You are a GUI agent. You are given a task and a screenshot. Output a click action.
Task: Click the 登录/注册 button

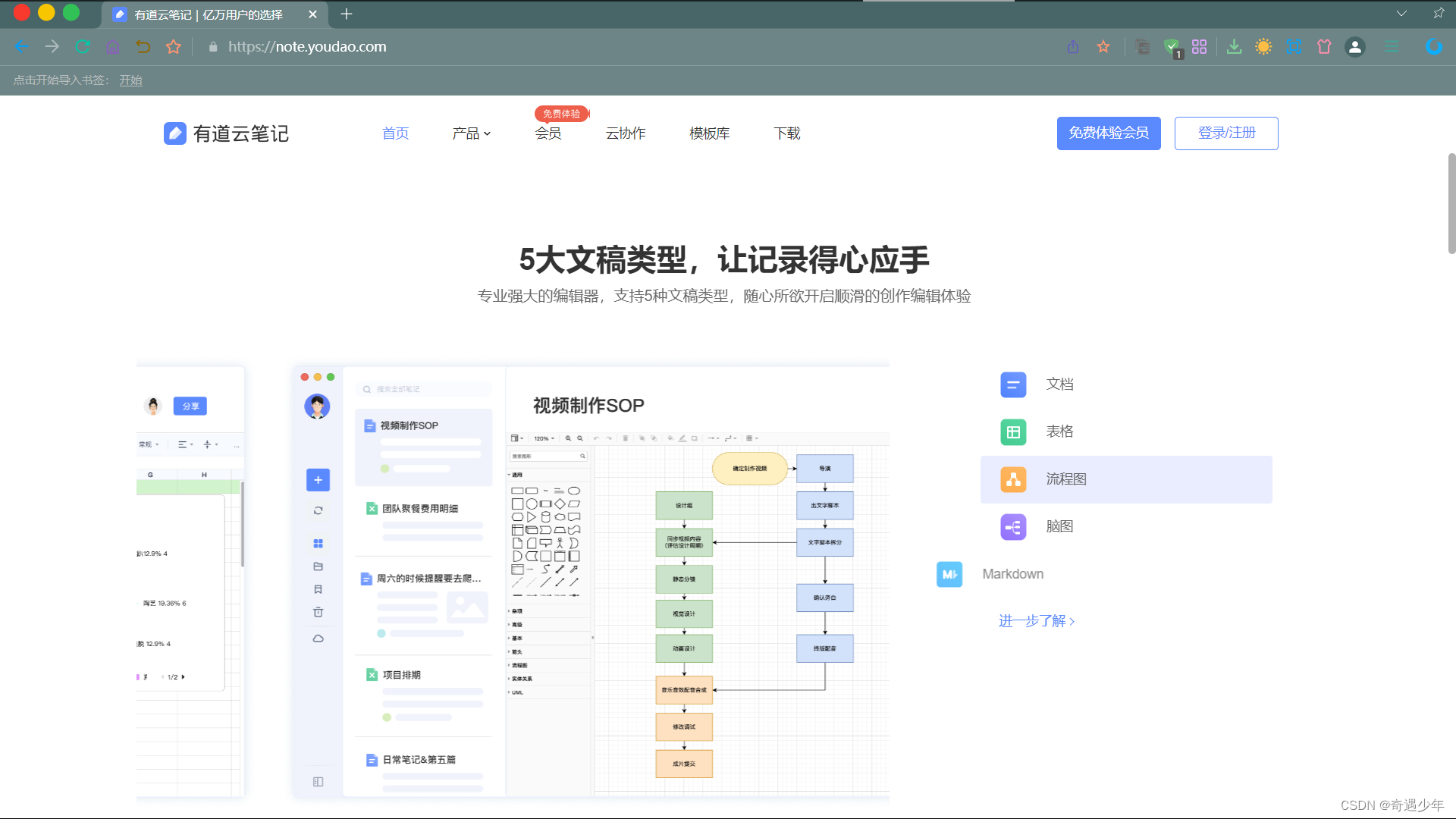(1226, 133)
